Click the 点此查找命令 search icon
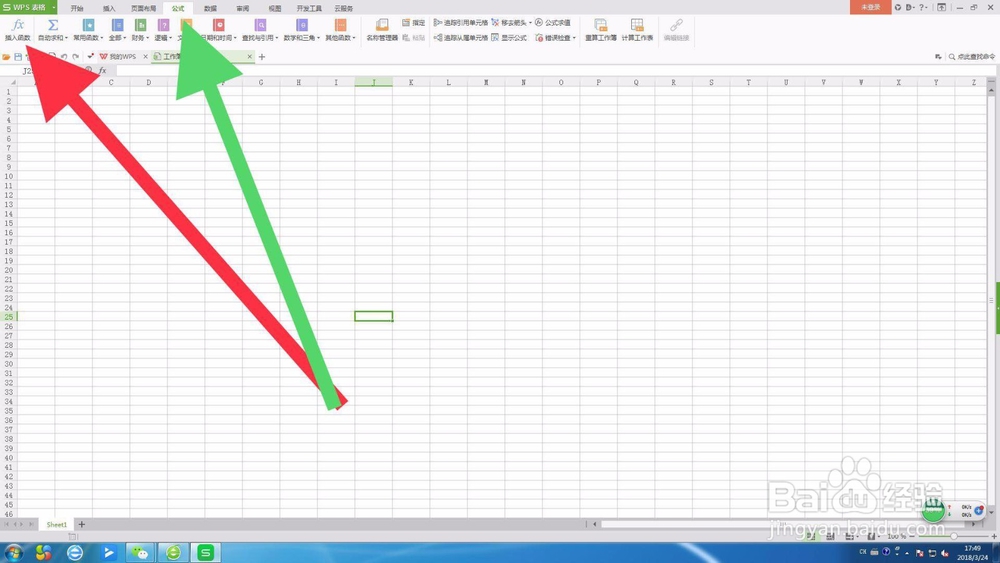 point(952,57)
